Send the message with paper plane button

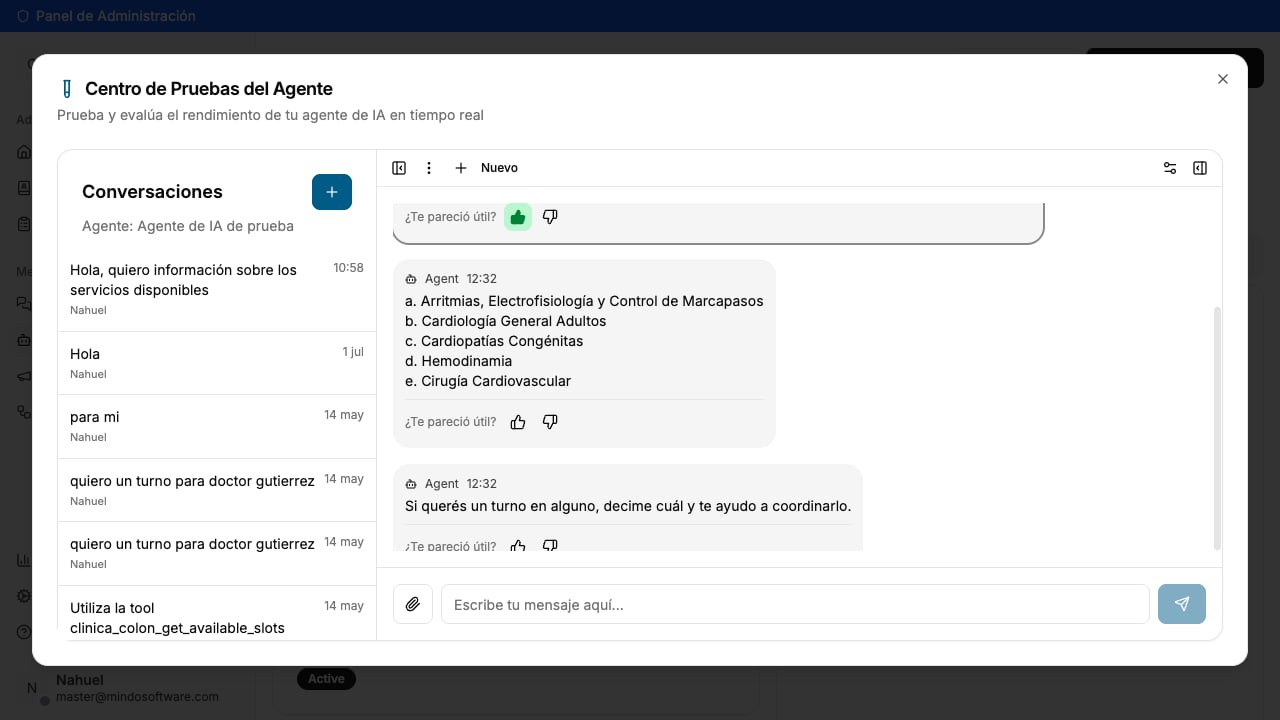(1182, 604)
